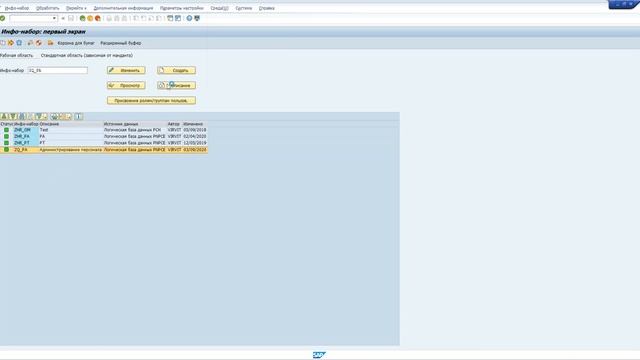Click the Test description cell
The height and width of the screenshot is (360, 640).
click(71, 130)
